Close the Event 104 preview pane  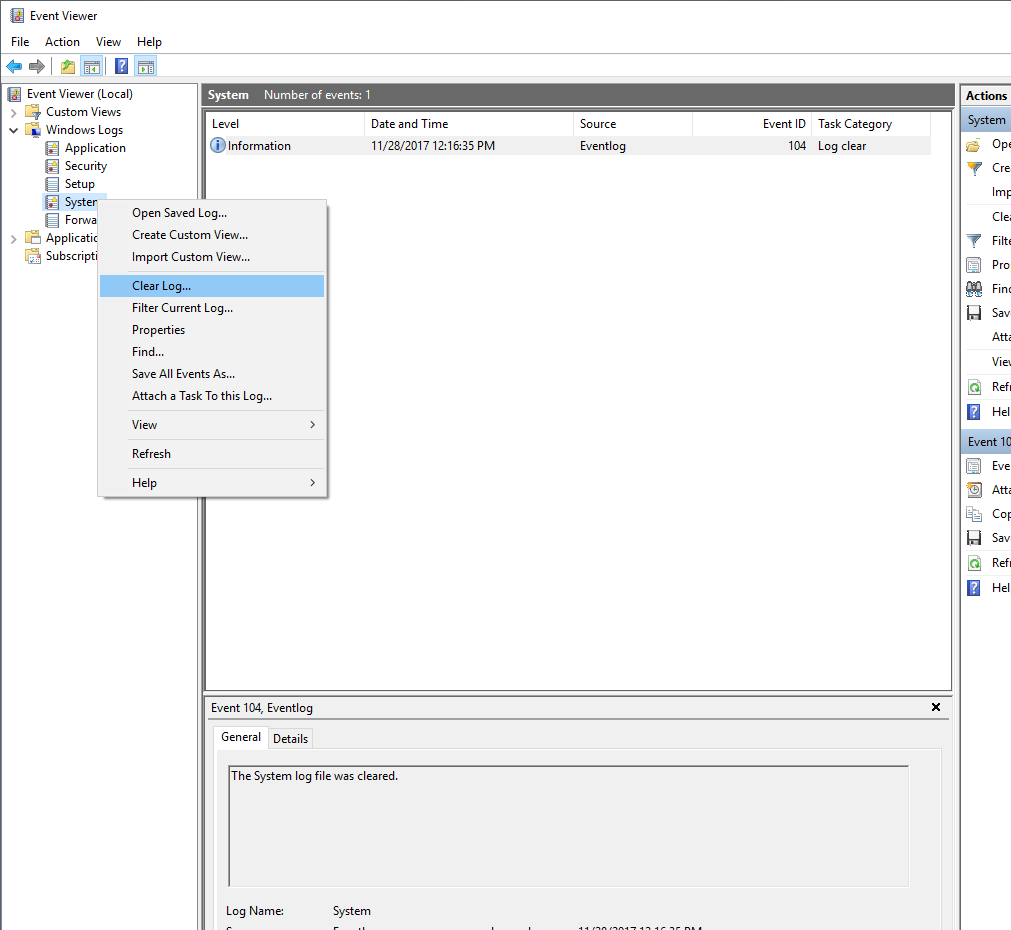click(936, 707)
